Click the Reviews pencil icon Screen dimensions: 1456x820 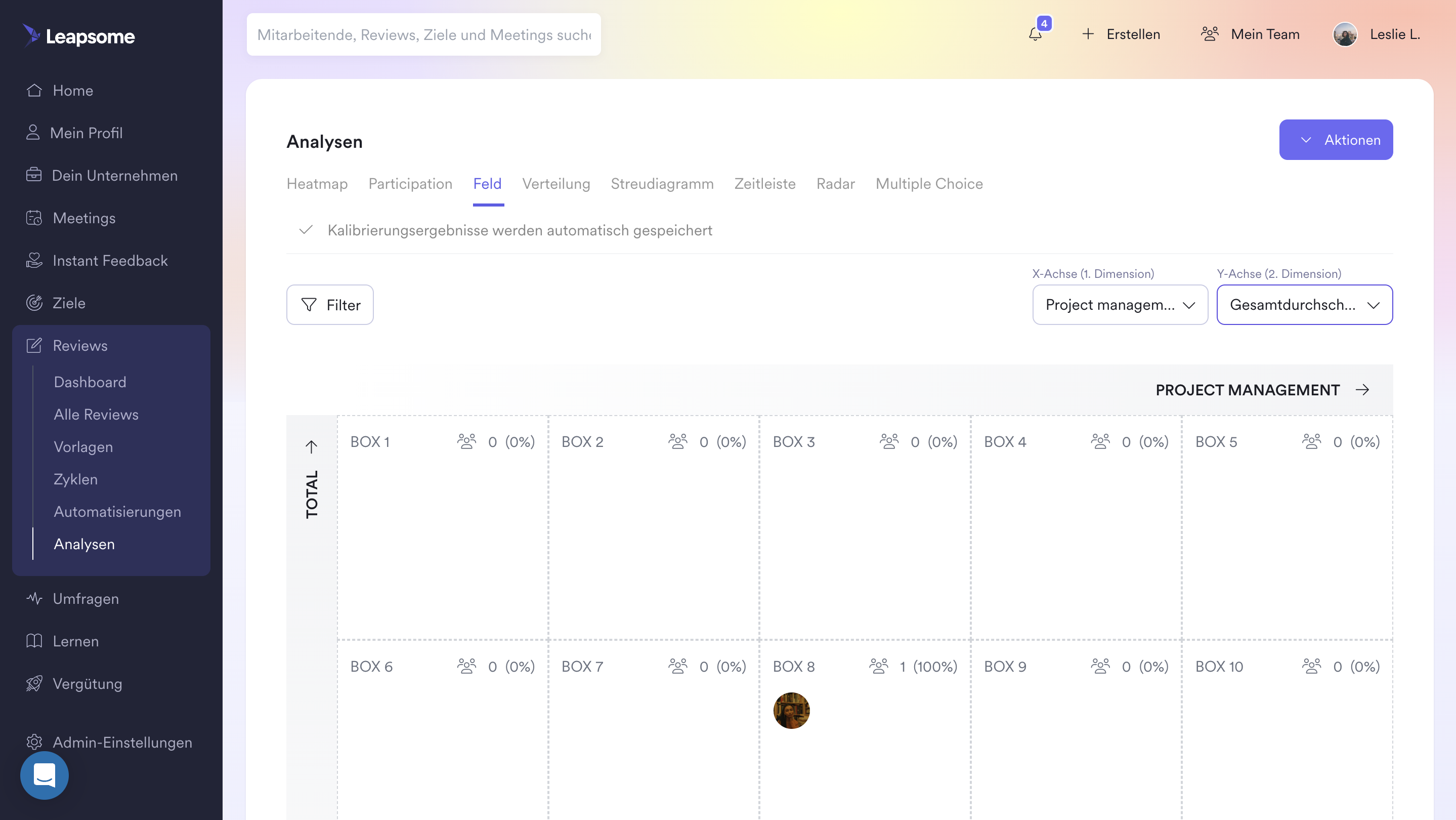34,346
